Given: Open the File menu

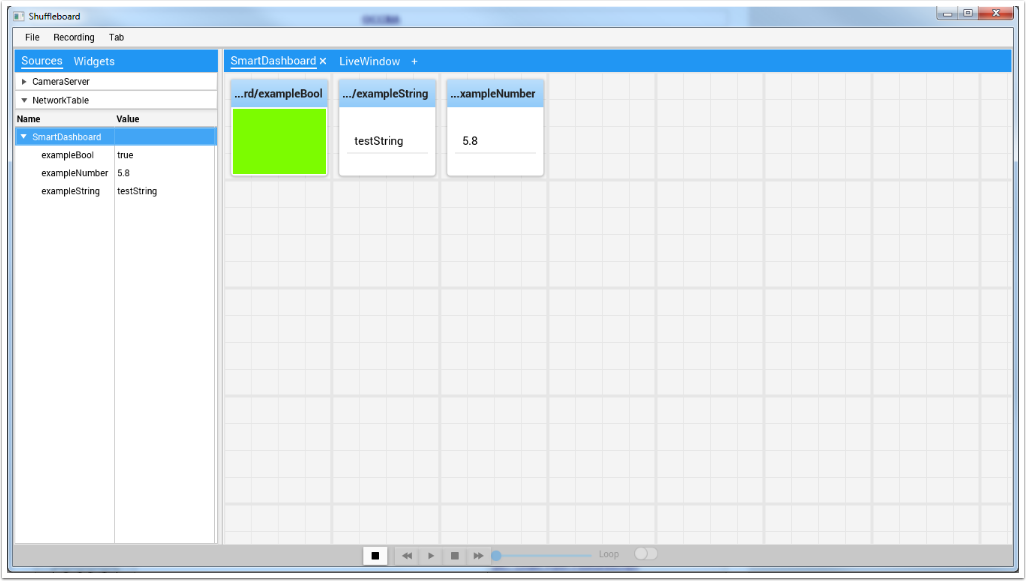Looking at the screenshot, I should (31, 37).
